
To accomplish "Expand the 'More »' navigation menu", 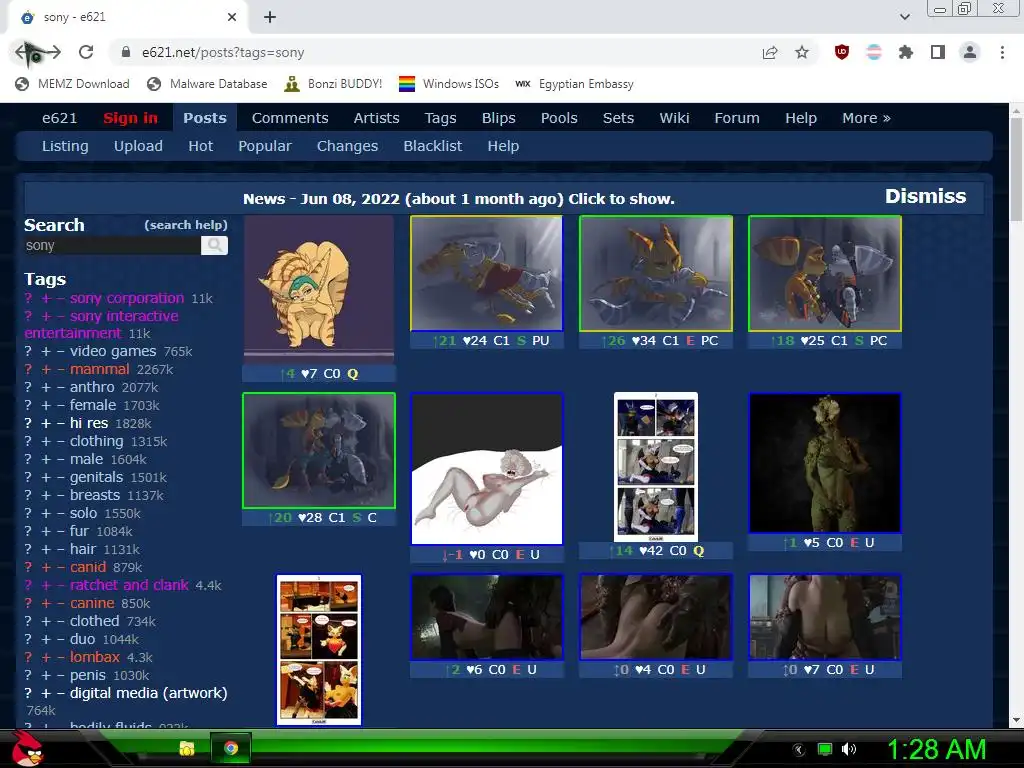I will [866, 118].
